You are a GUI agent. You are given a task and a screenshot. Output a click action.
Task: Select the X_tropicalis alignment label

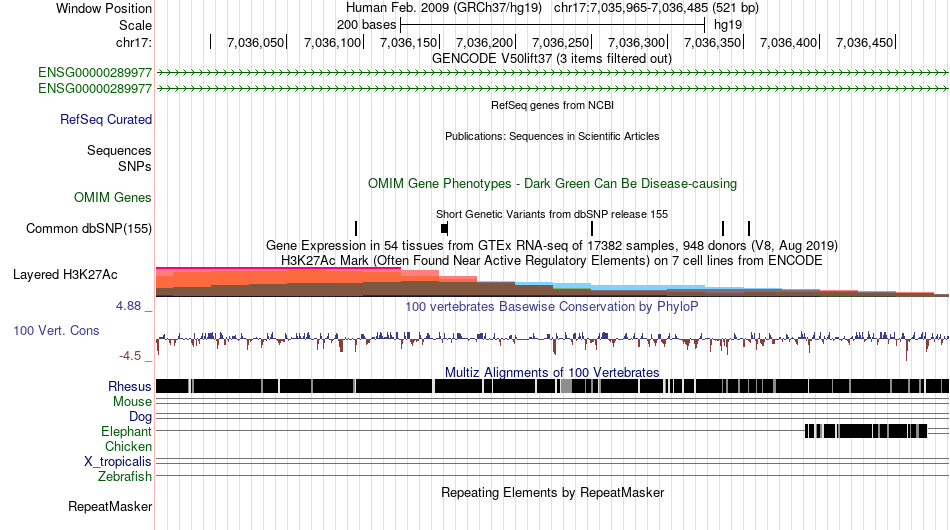tap(118, 462)
